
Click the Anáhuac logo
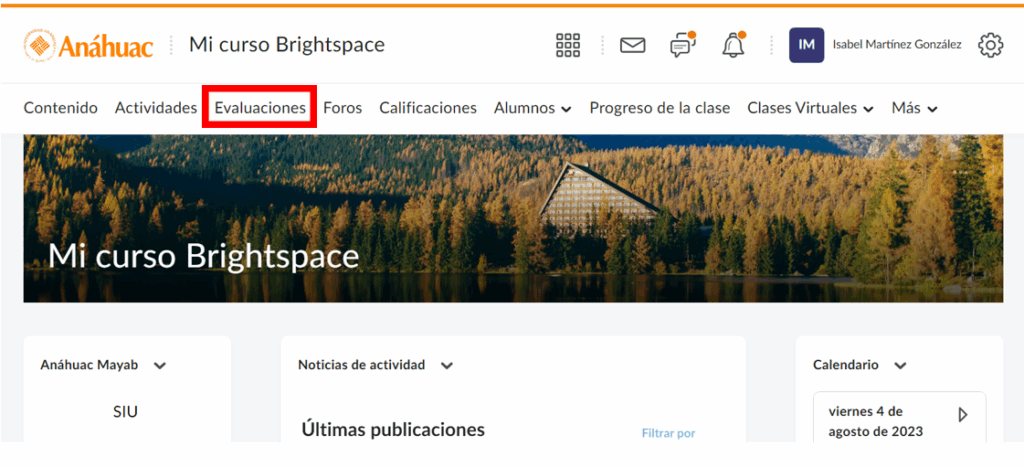(89, 45)
